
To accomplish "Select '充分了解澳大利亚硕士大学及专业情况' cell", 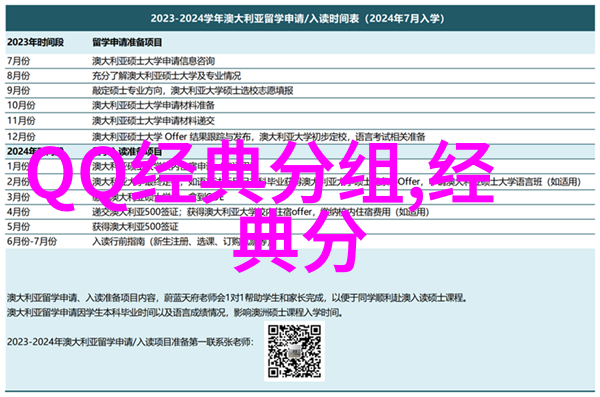I will pos(166,76).
